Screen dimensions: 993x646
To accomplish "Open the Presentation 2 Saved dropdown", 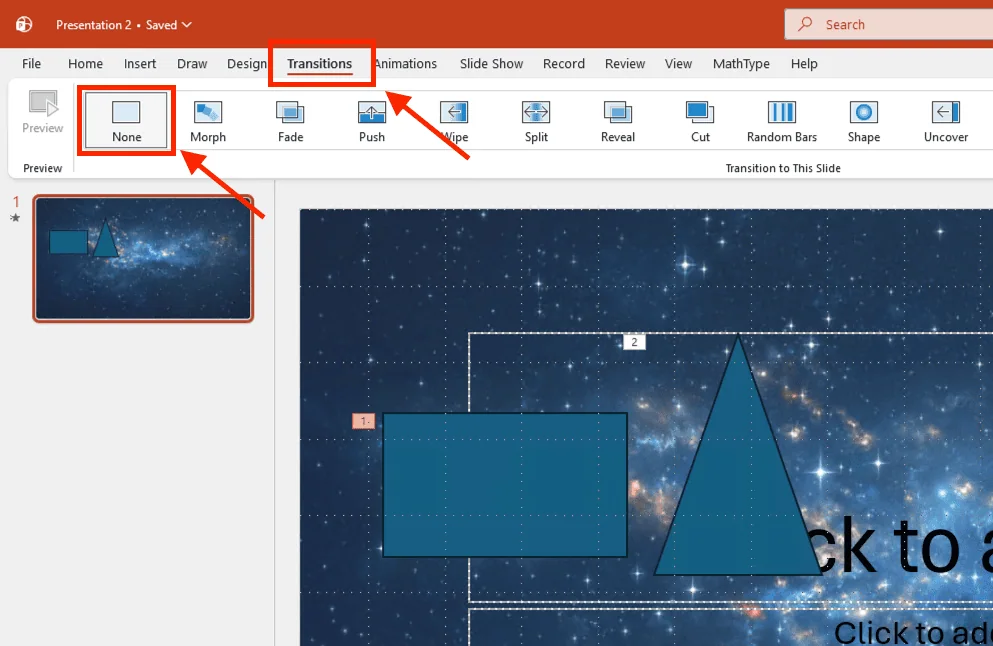I will (x=123, y=25).
